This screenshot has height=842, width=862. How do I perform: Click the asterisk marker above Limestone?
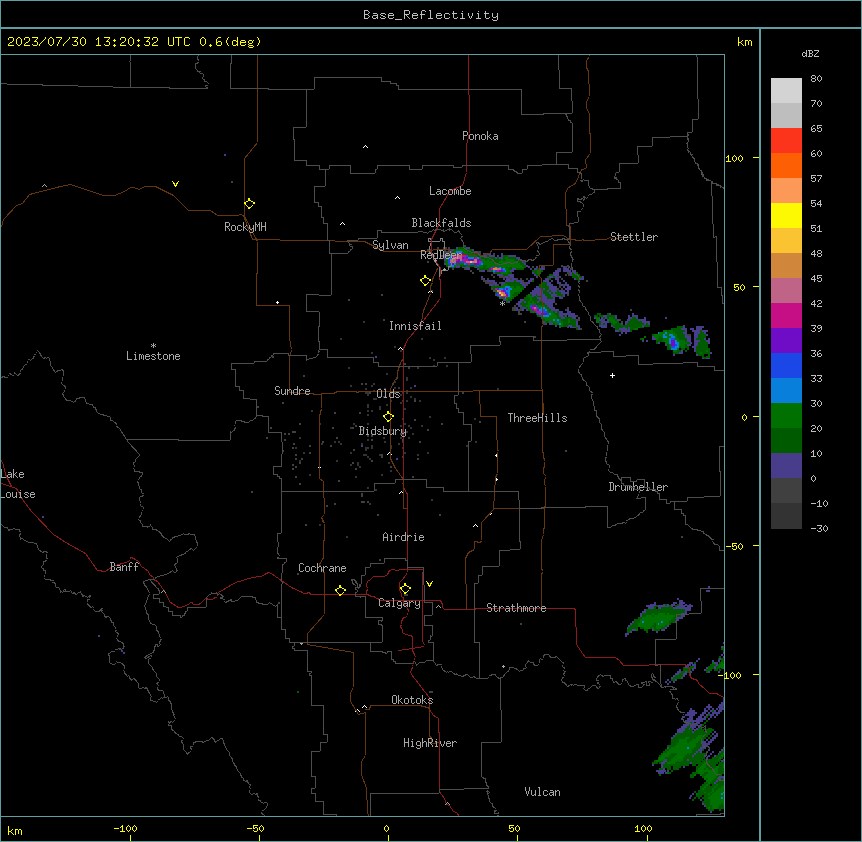click(153, 346)
